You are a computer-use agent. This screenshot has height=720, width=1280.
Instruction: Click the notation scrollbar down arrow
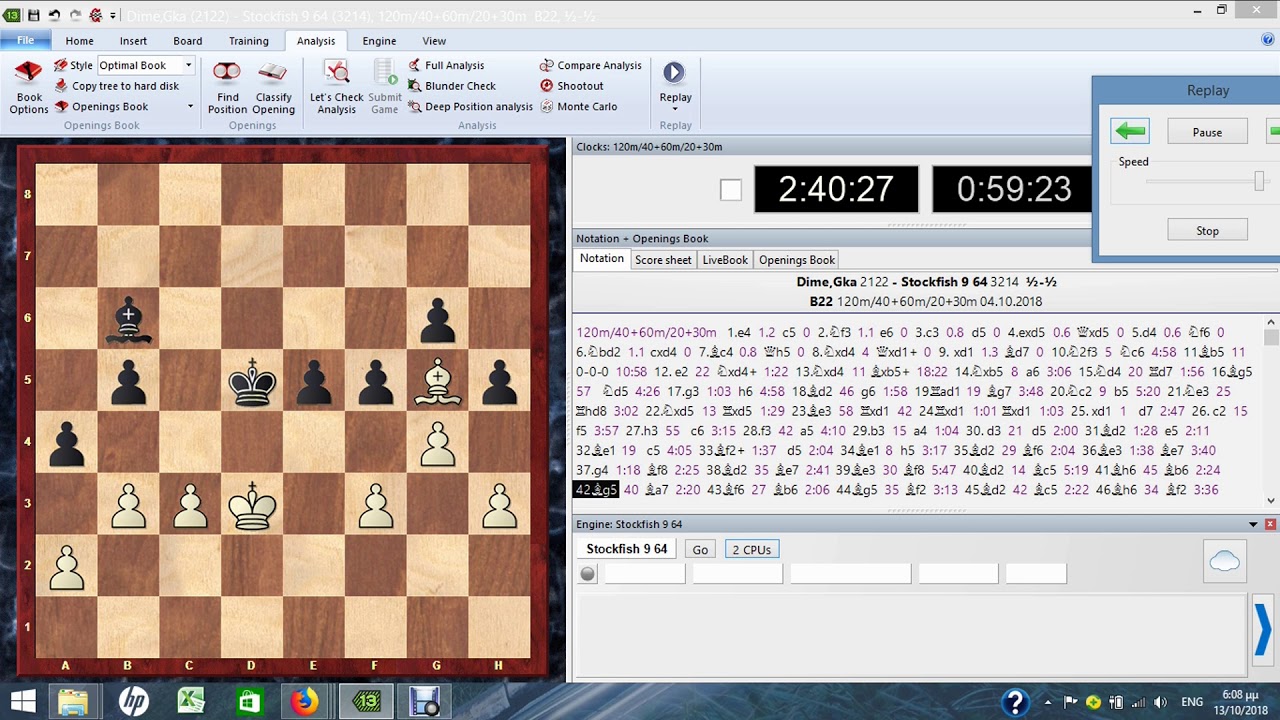(x=1271, y=501)
